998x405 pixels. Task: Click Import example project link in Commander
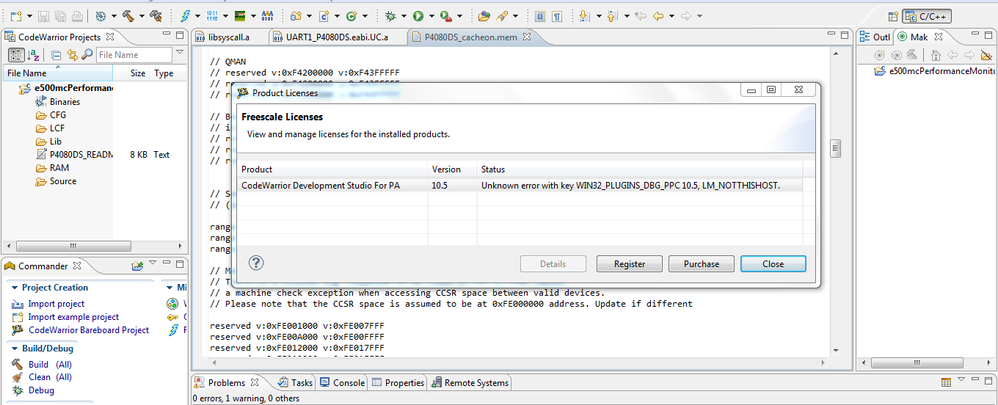[x=73, y=316]
